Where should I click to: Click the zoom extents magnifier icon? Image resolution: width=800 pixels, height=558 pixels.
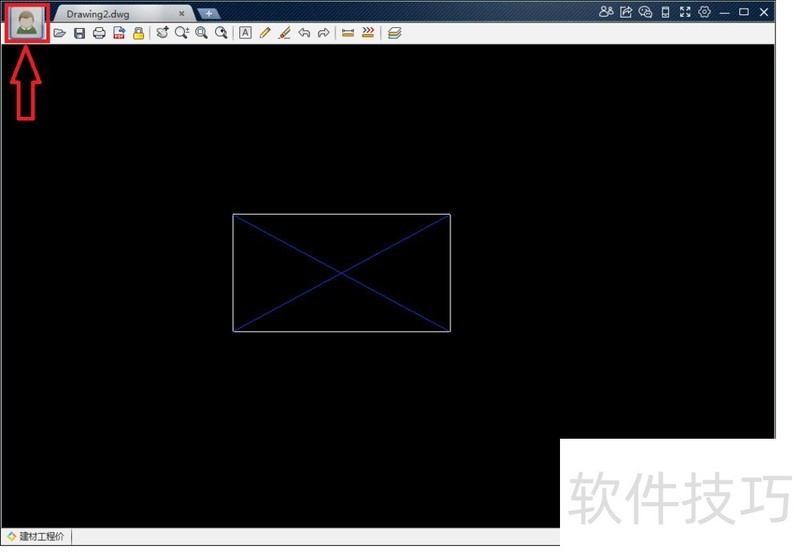221,33
